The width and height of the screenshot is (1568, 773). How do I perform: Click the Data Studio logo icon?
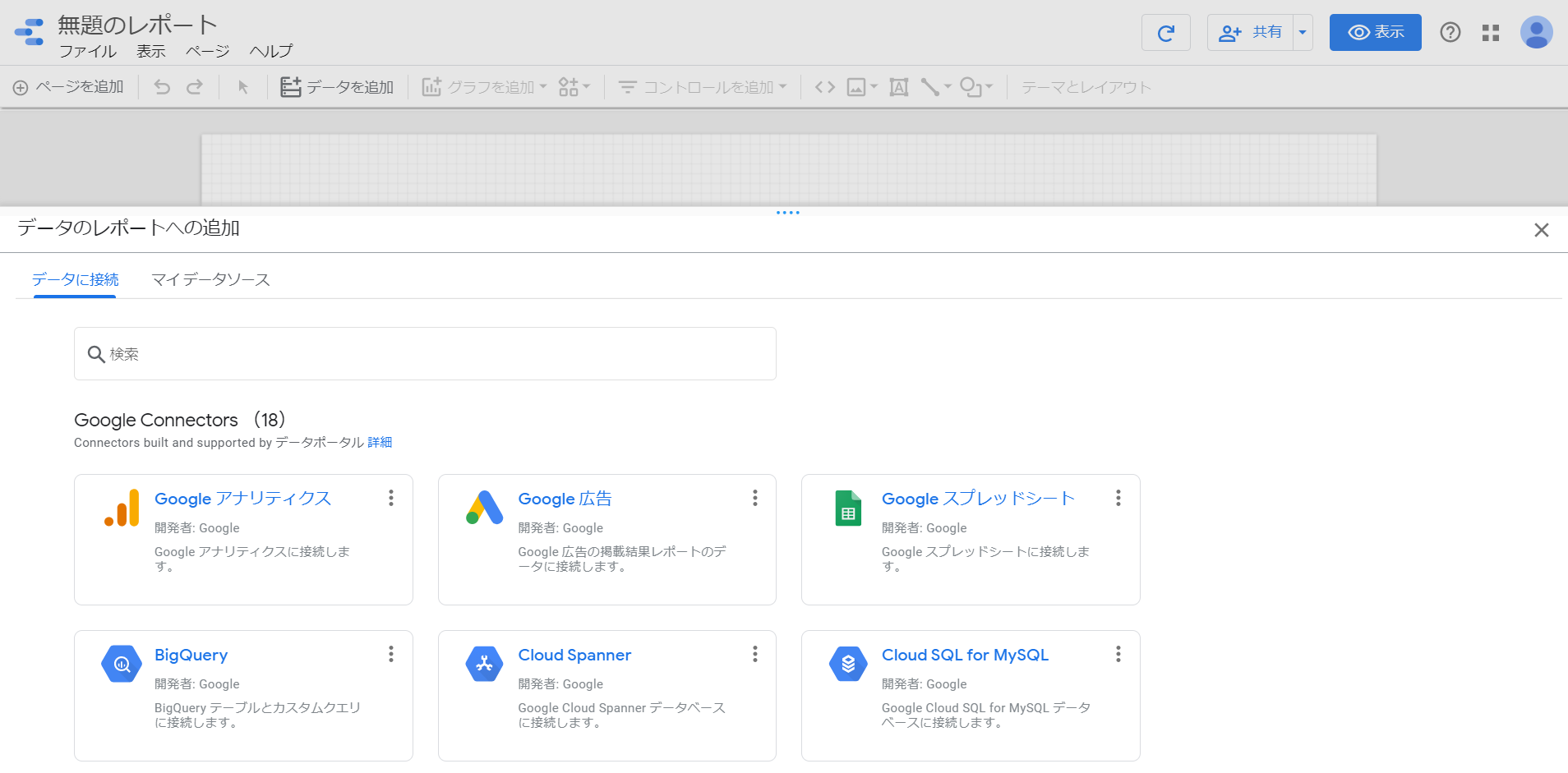pos(30,32)
